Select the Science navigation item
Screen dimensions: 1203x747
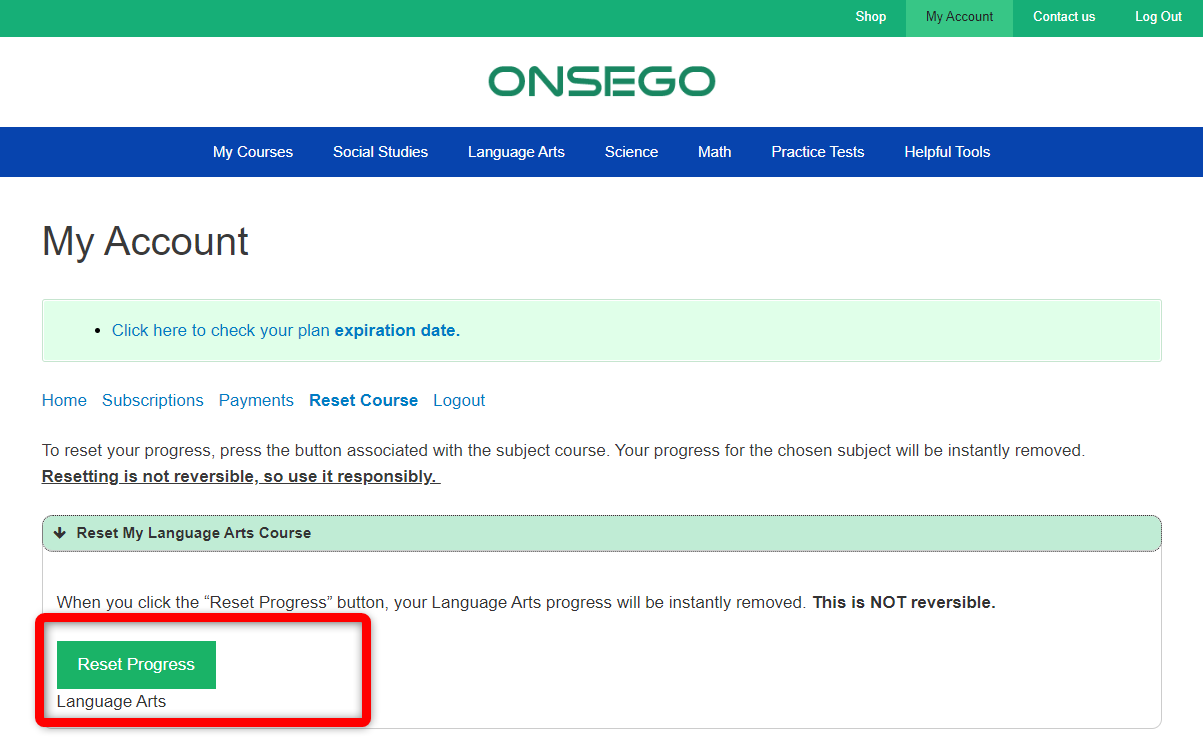(x=631, y=152)
